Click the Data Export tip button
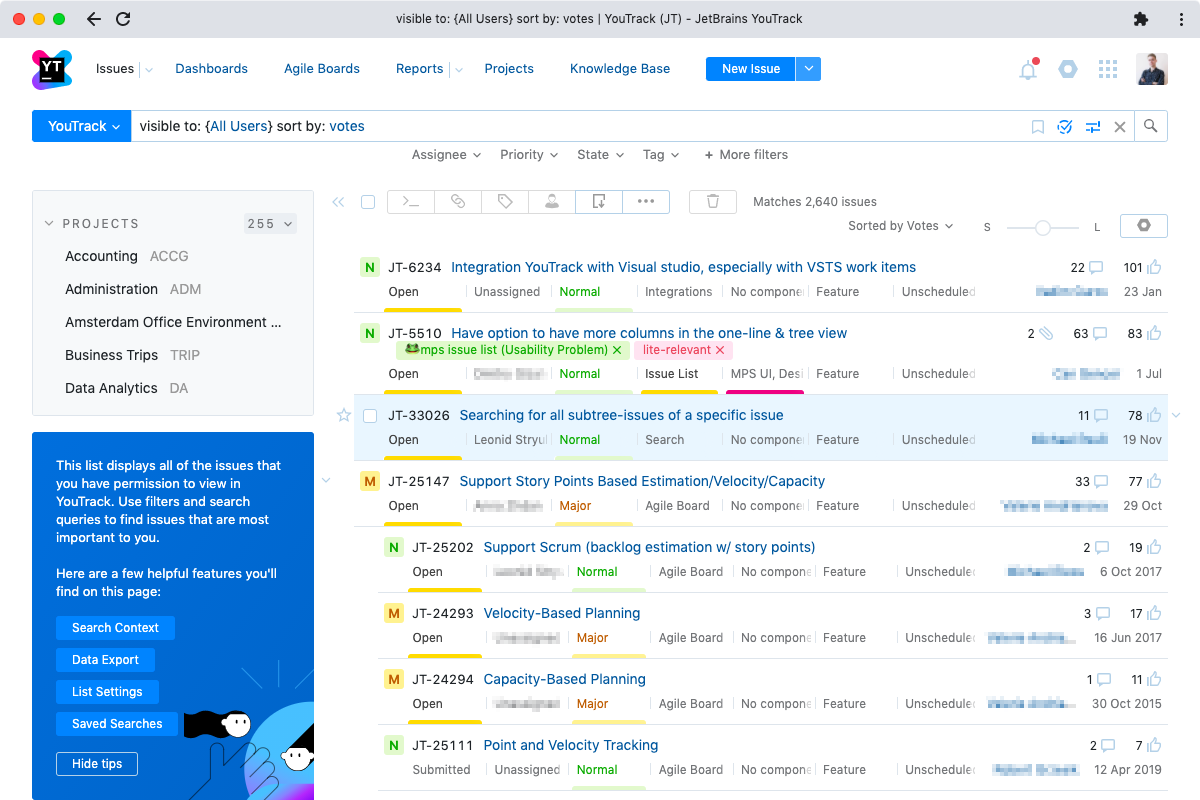The width and height of the screenshot is (1200, 800). [105, 660]
